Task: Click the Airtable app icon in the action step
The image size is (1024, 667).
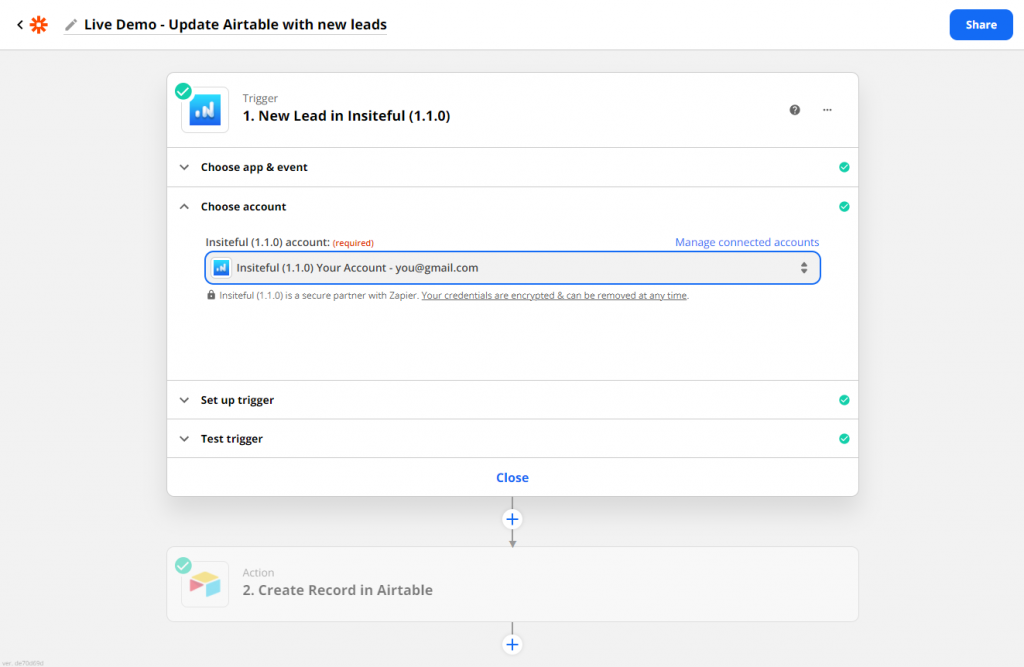Action: pos(205,584)
